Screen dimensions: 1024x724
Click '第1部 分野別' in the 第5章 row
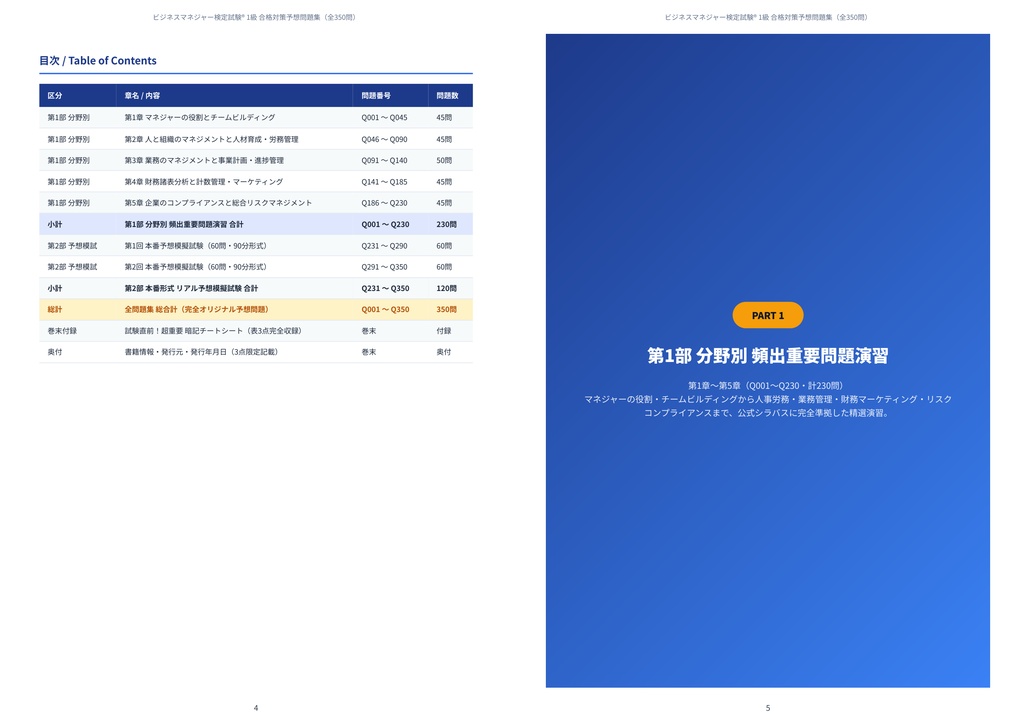tap(69, 203)
